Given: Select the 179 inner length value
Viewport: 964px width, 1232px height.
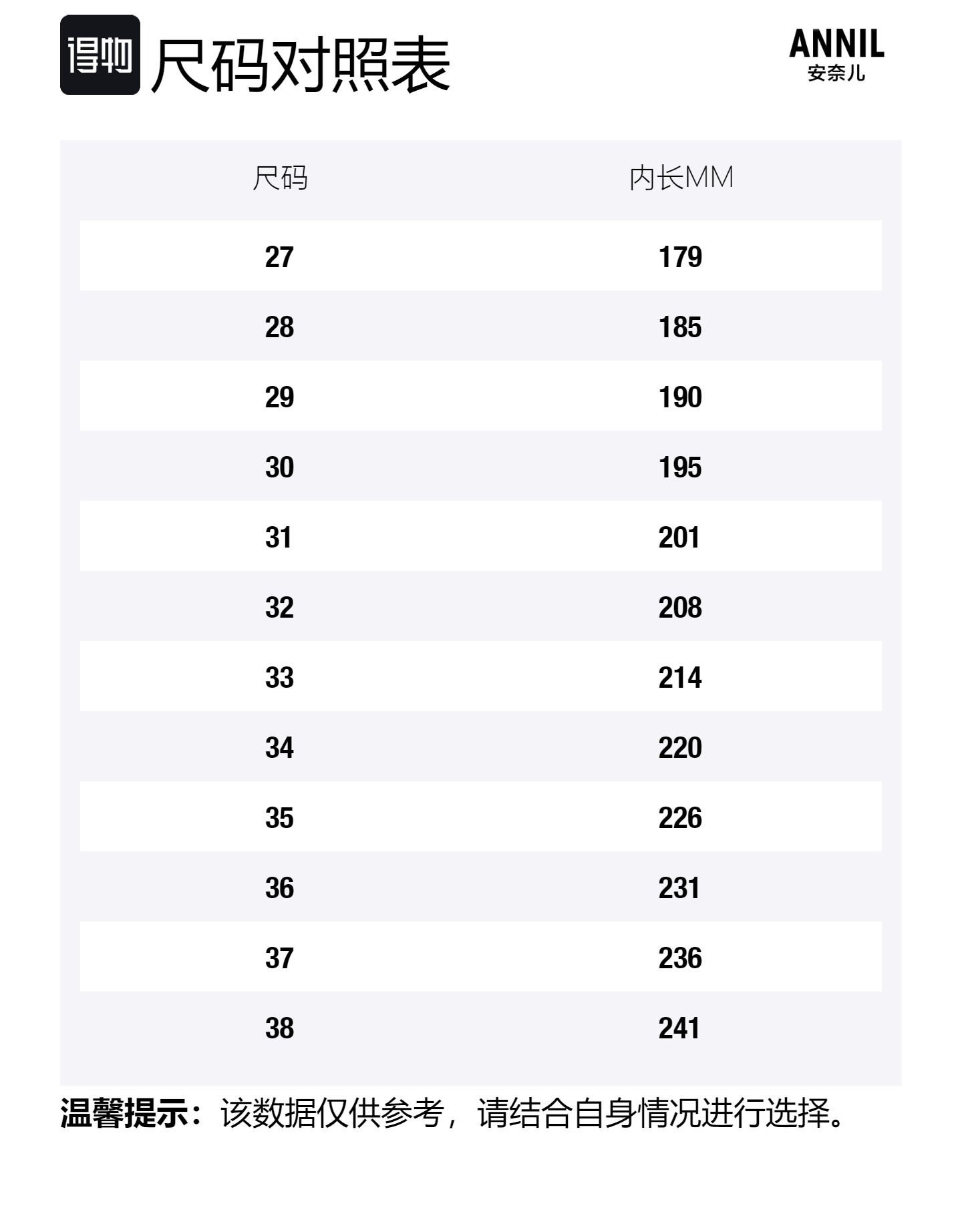Looking at the screenshot, I should pos(680,257).
